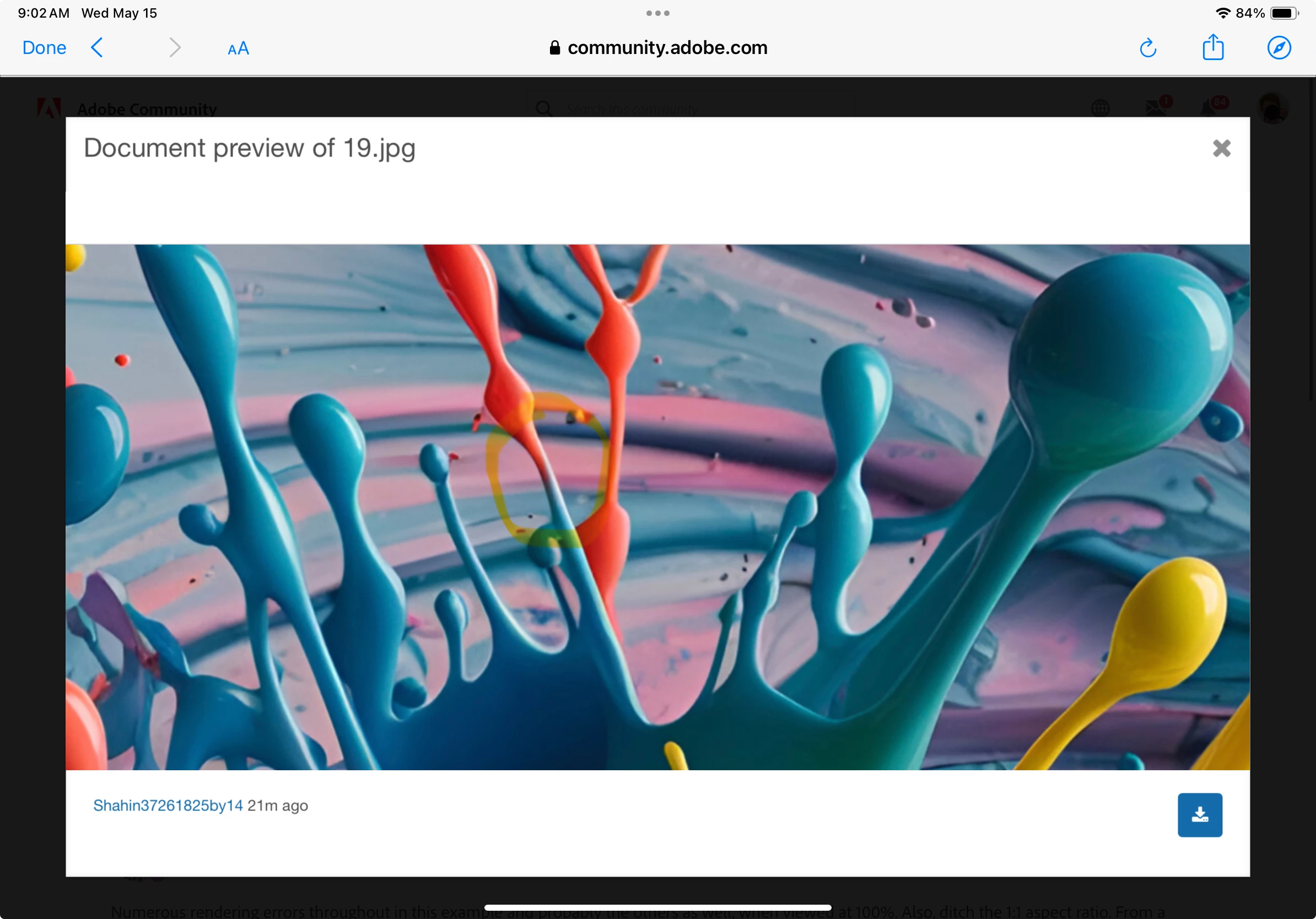Screen dimensions: 1316x919
Task: Tap the padlock icon in address bar
Action: click(x=554, y=47)
